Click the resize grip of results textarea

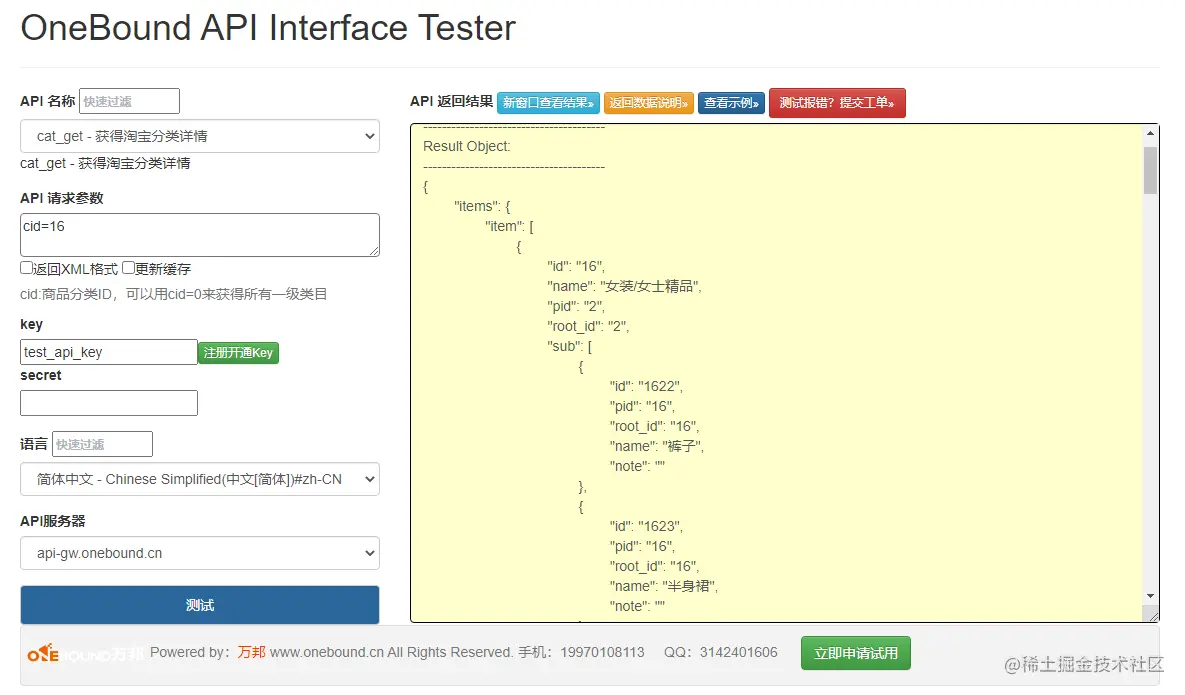pyautogui.click(x=1152, y=614)
